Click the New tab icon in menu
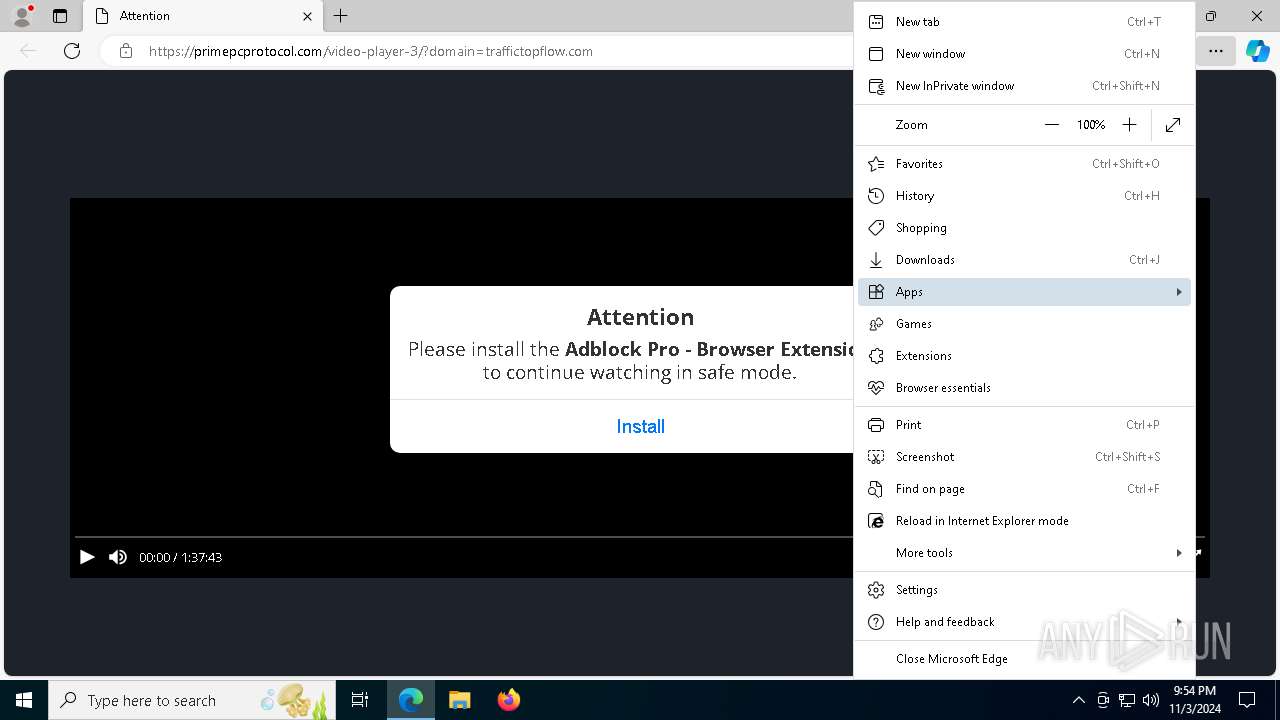1280x720 pixels. [x=876, y=22]
